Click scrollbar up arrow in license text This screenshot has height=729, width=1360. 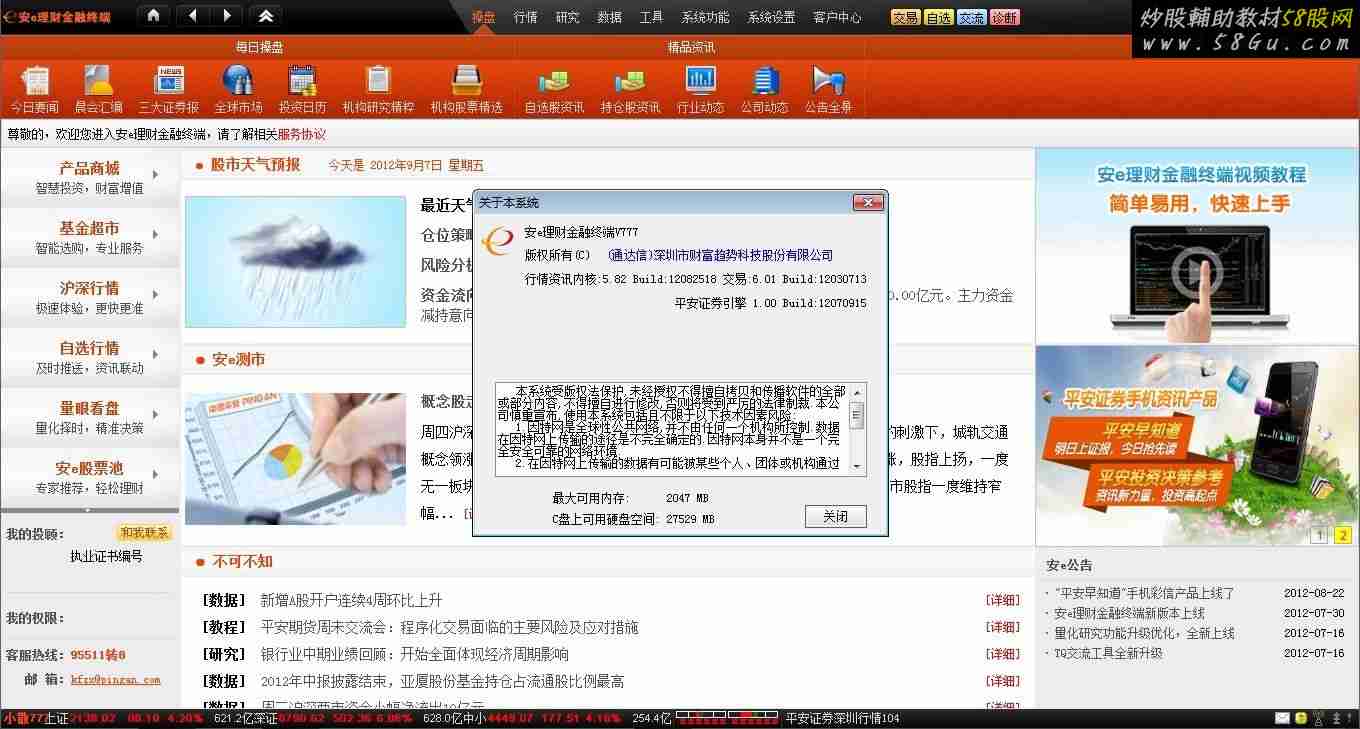tap(857, 392)
